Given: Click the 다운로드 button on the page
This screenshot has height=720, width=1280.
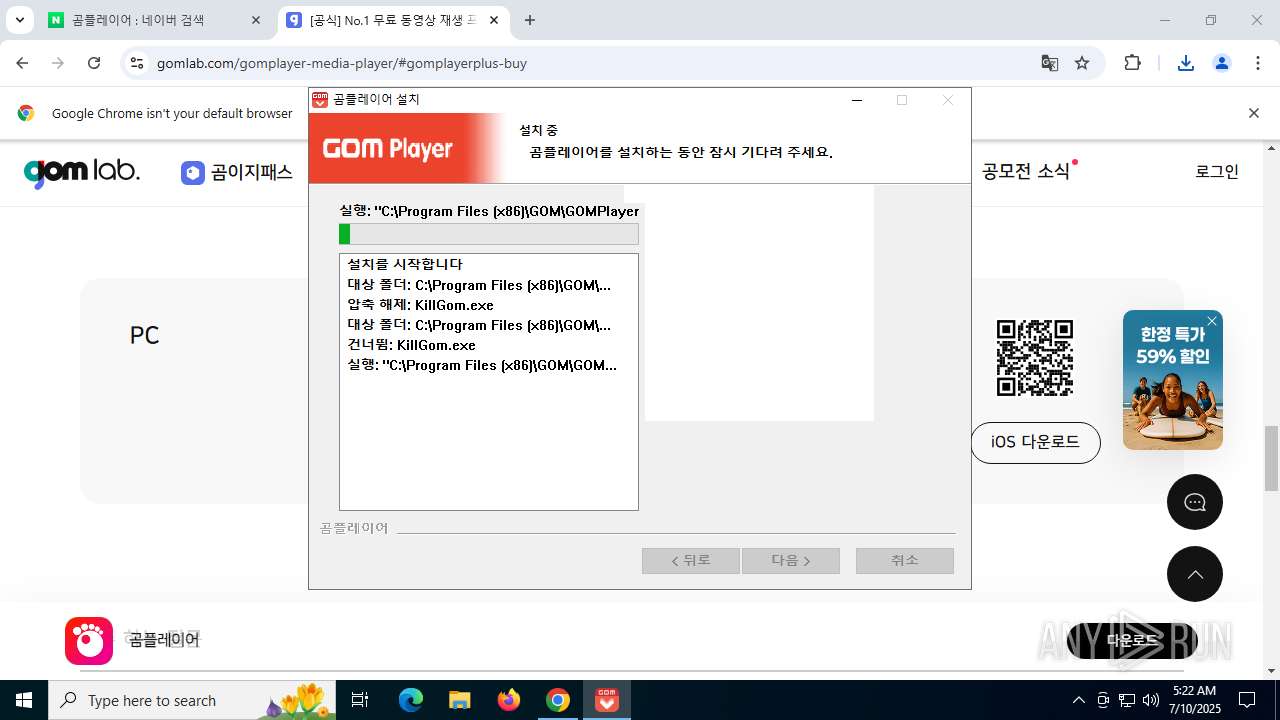Looking at the screenshot, I should tap(1132, 640).
